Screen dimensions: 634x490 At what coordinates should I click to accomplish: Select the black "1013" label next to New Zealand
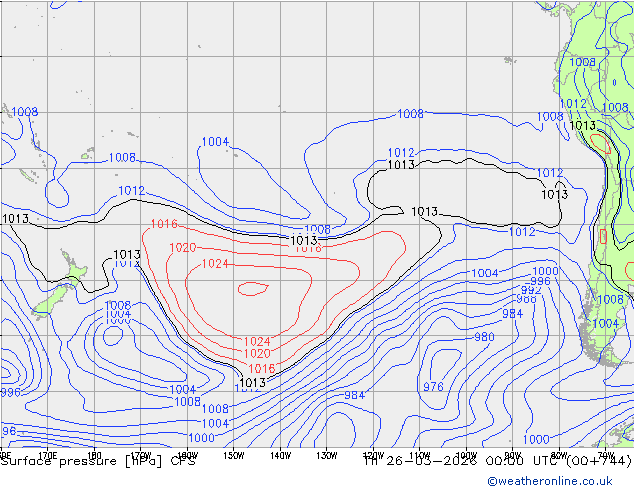point(127,255)
